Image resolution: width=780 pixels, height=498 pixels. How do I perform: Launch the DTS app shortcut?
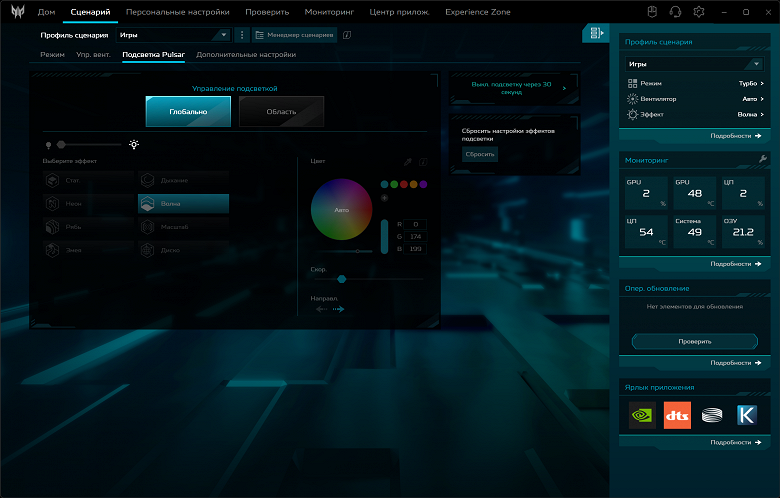pos(677,415)
